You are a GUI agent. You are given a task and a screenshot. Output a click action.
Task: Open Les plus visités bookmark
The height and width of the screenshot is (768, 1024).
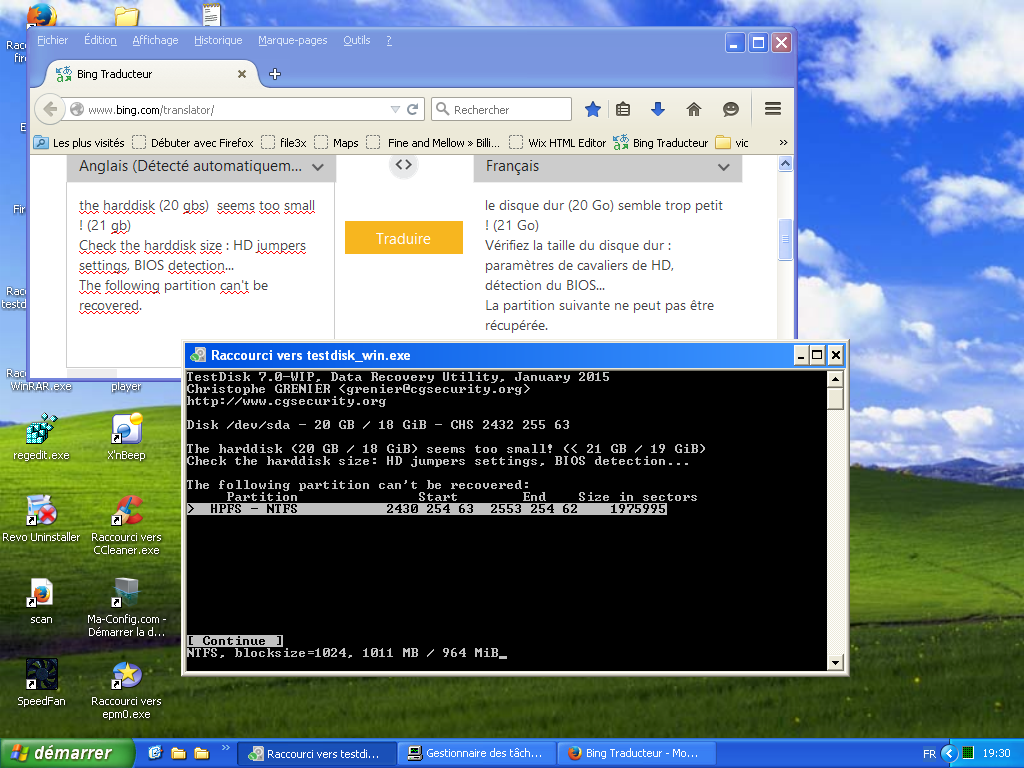(80, 142)
